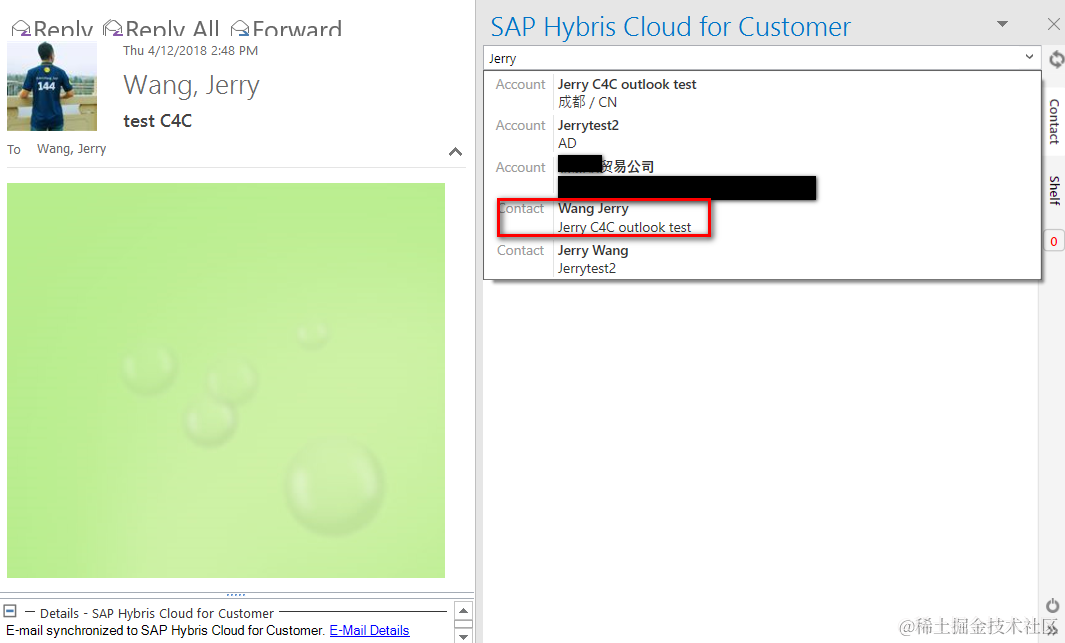Switch to the Shelf side tab
Image resolution: width=1065 pixels, height=643 pixels.
(1054, 190)
